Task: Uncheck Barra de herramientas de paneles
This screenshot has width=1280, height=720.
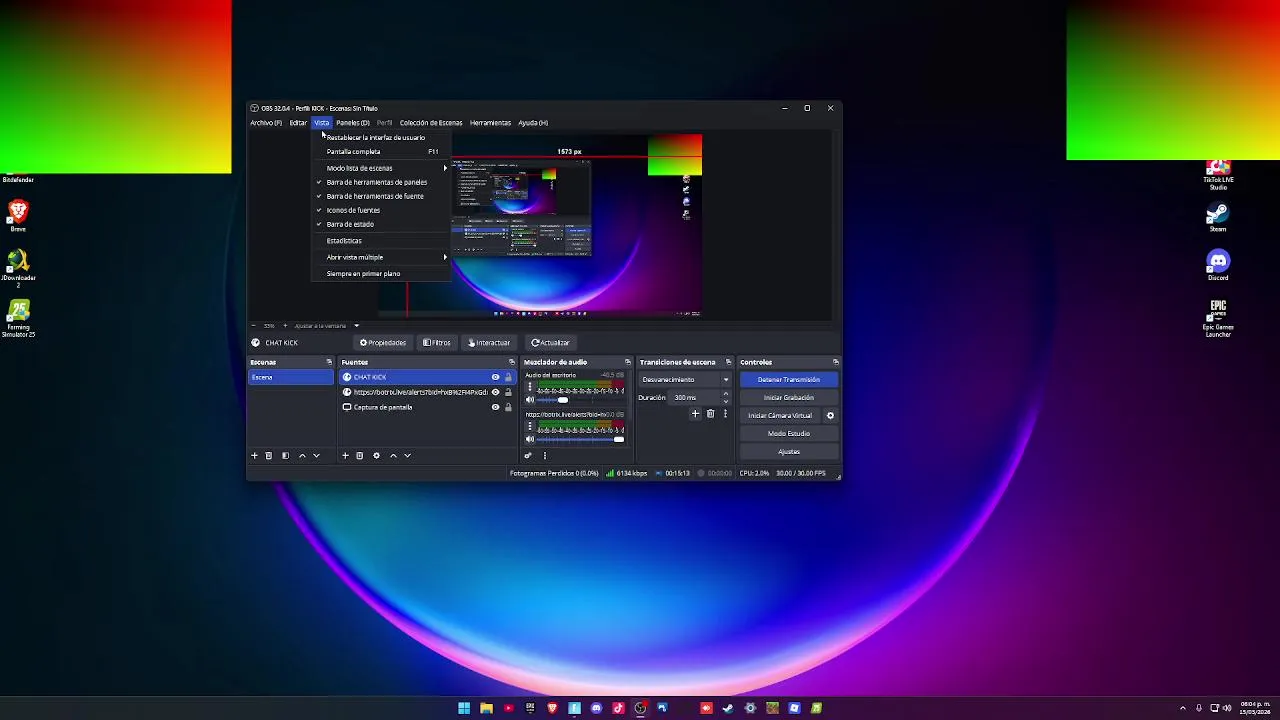Action: click(x=381, y=182)
